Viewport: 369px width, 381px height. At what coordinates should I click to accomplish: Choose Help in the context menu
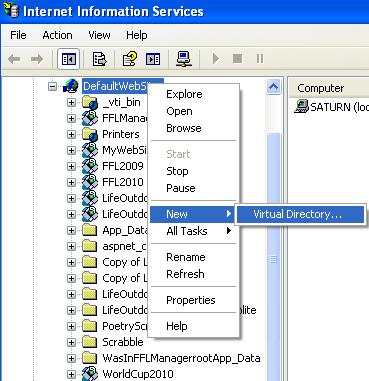point(193,326)
